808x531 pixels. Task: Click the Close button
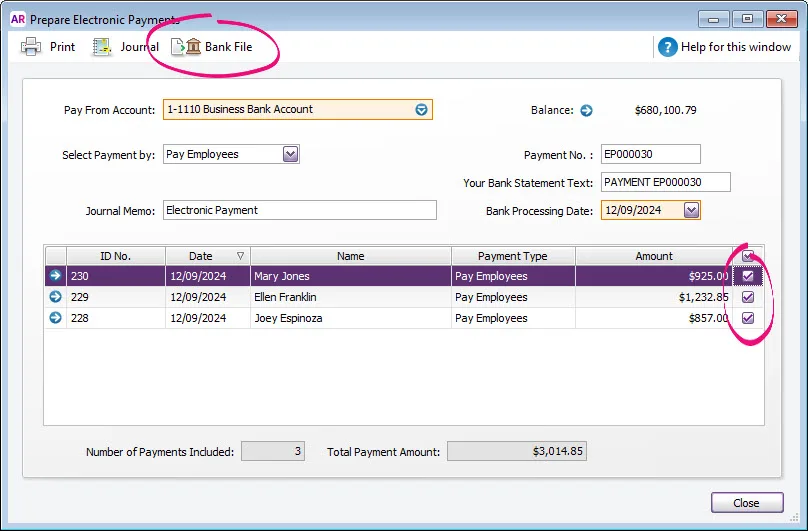[x=747, y=503]
